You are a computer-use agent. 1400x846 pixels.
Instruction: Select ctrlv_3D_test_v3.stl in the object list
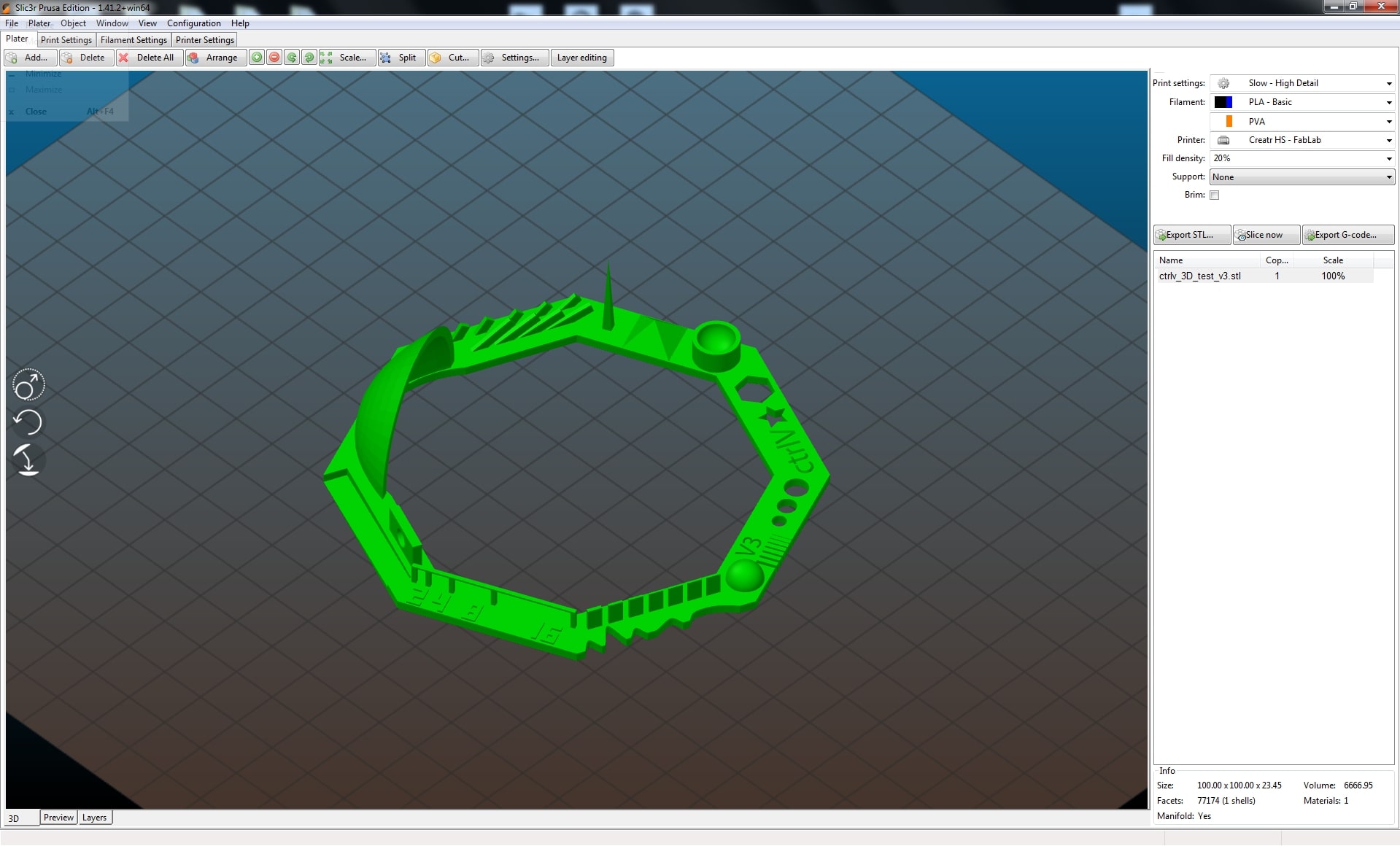tap(1199, 276)
